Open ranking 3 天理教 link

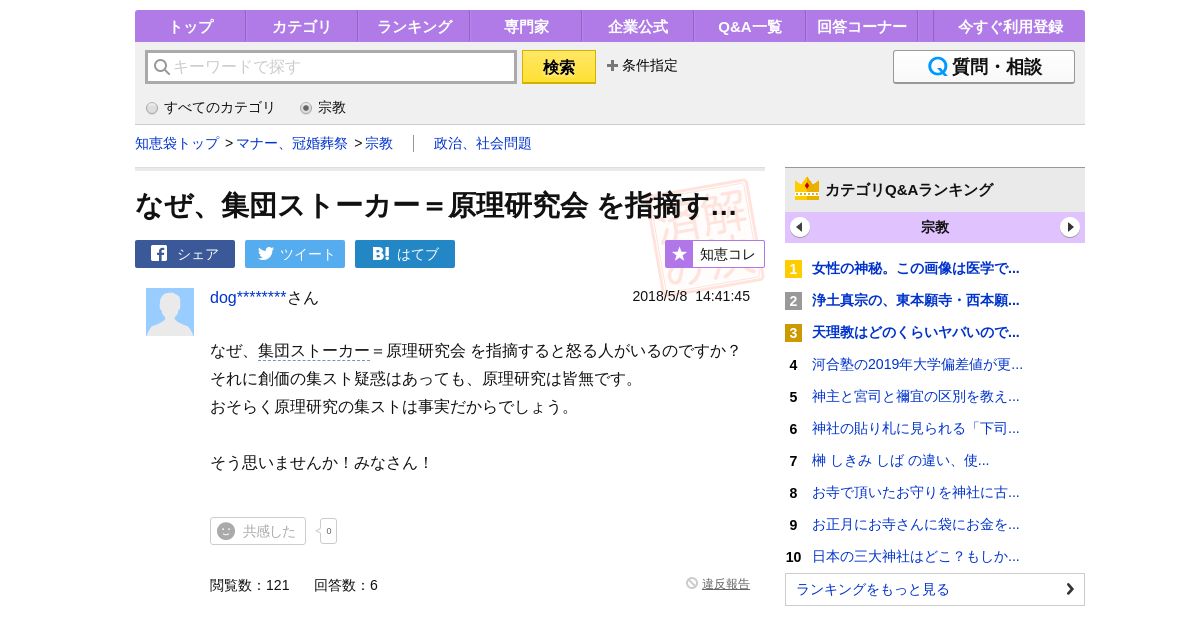click(x=916, y=332)
